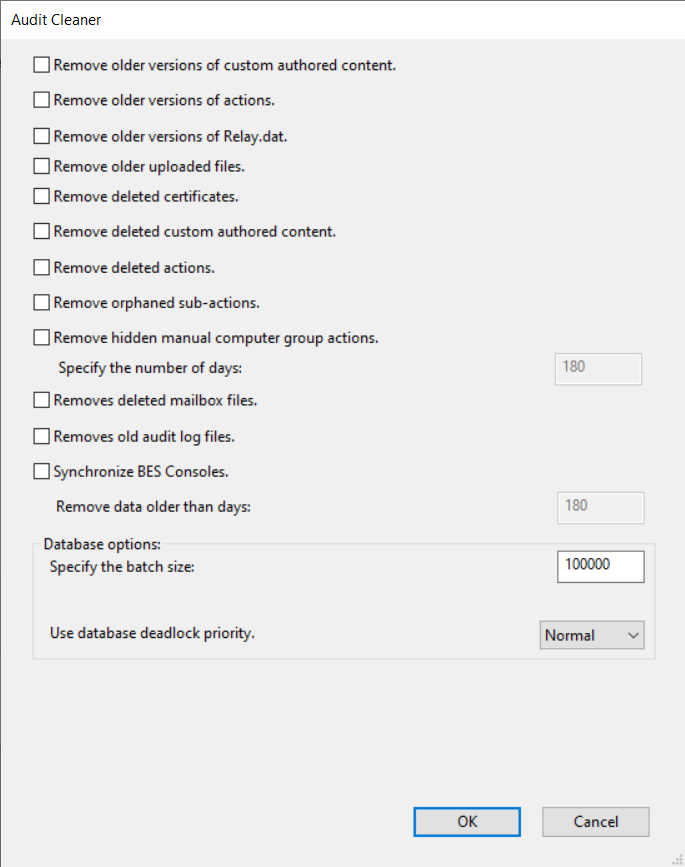
Task: Tick Removes deleted mailbox files checkbox
Action: [41, 400]
